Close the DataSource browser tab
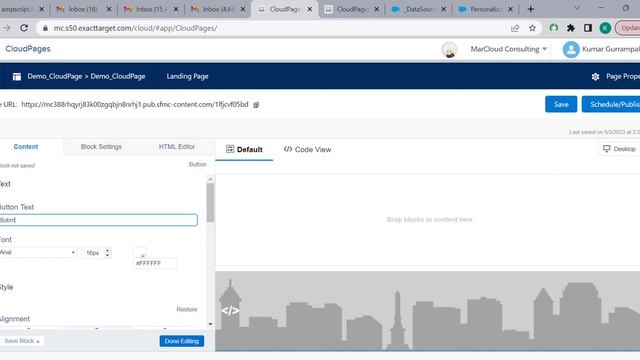 (x=443, y=9)
